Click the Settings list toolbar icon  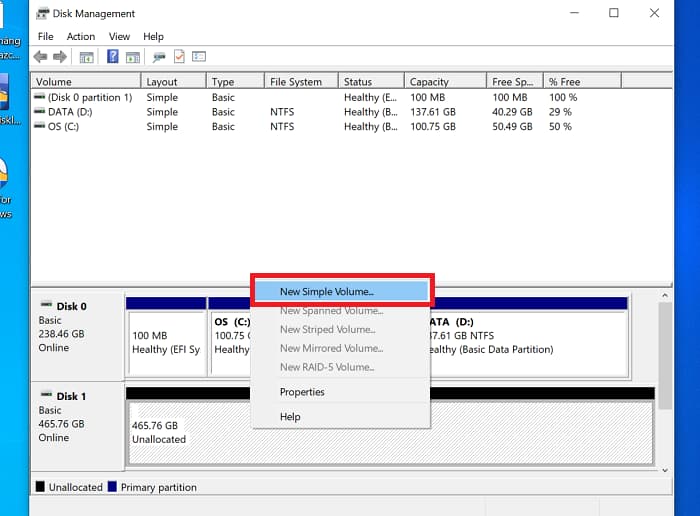pos(199,57)
